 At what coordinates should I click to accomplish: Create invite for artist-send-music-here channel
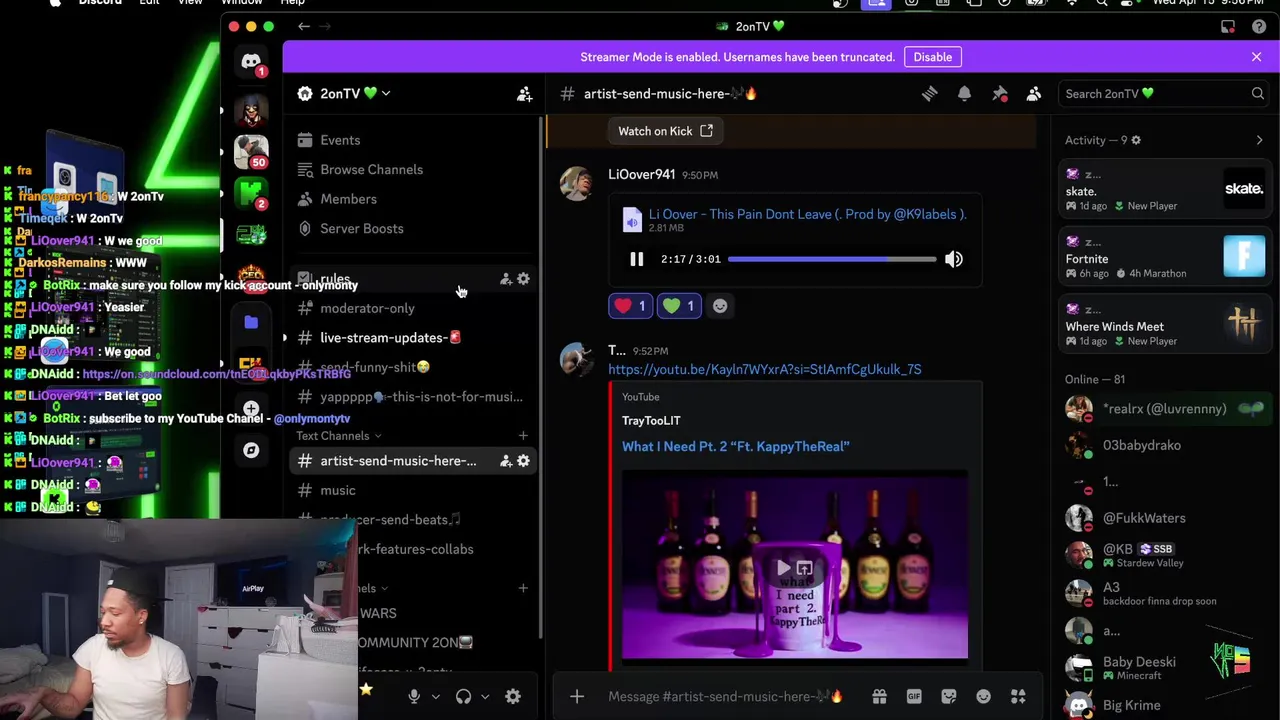506,461
